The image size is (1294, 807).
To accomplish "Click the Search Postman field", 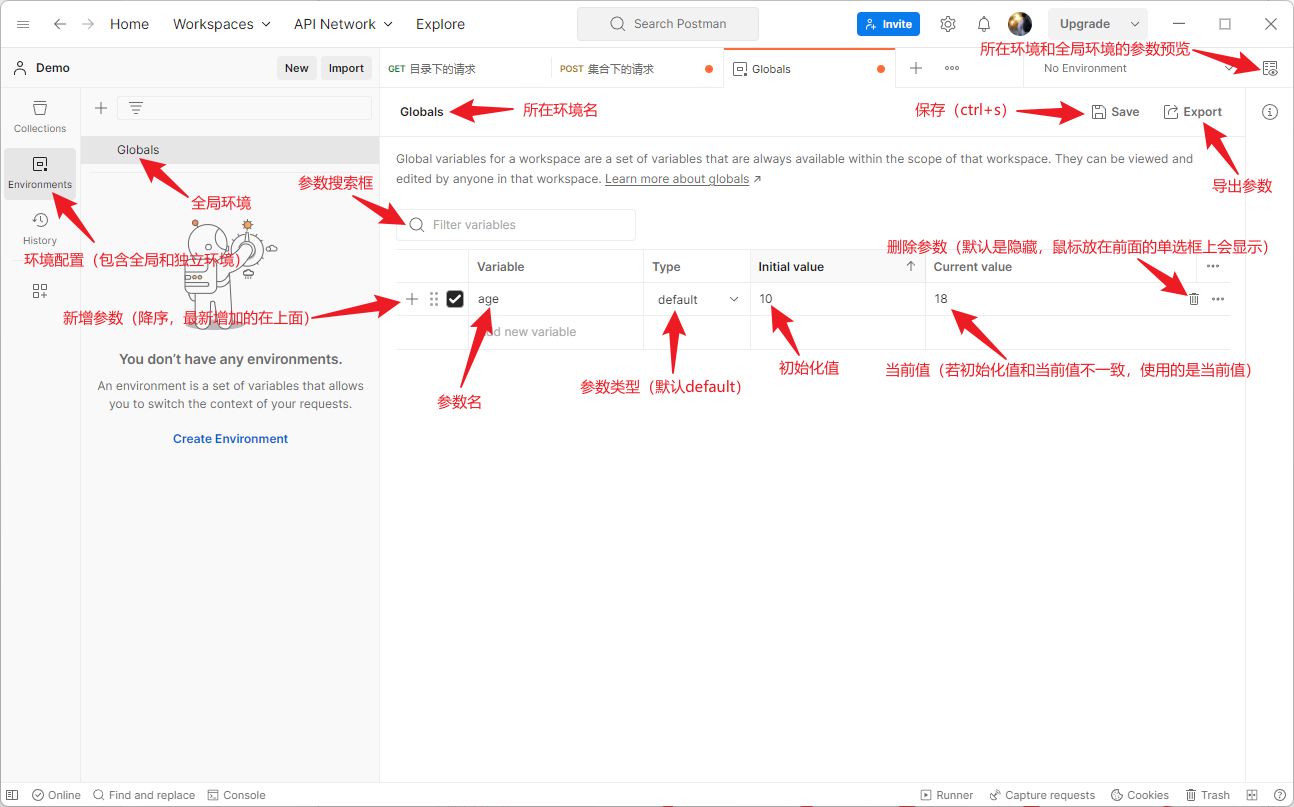I will coord(668,24).
